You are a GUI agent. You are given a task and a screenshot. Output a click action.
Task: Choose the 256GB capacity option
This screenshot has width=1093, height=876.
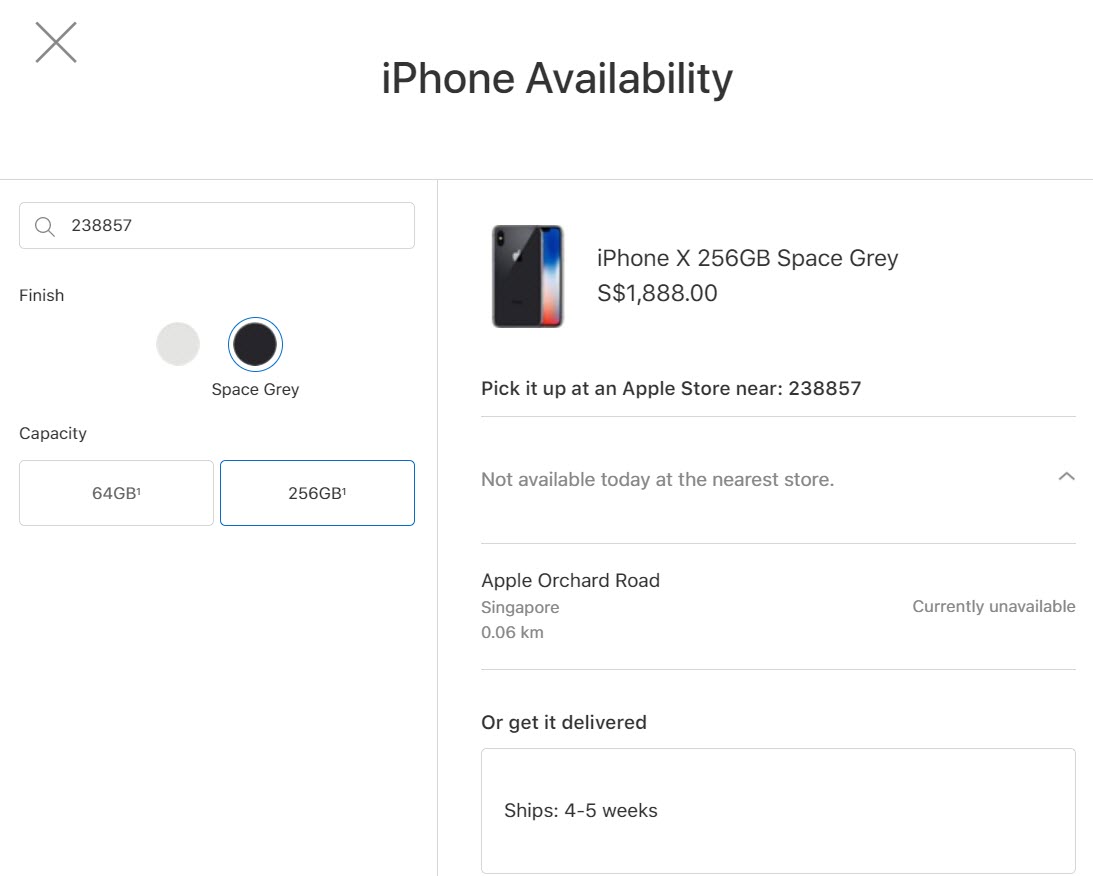click(317, 492)
